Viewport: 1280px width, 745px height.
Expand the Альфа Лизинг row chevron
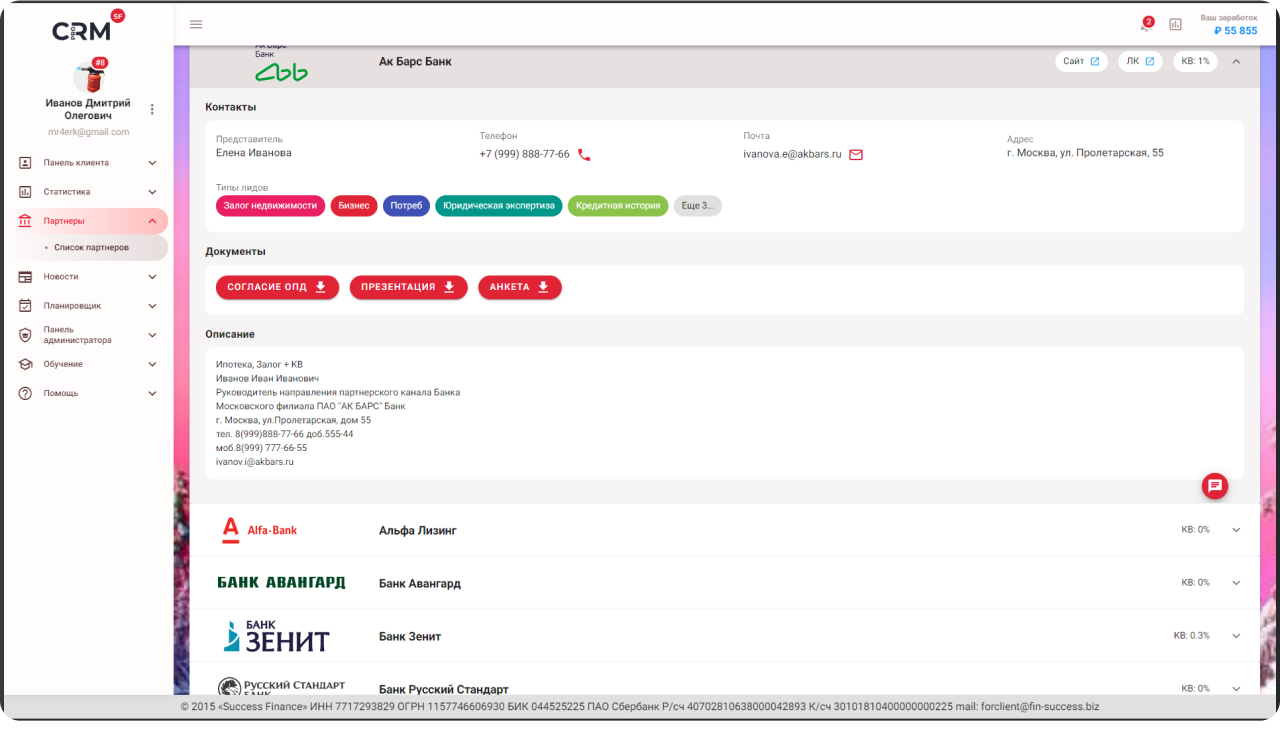pyautogui.click(x=1236, y=530)
